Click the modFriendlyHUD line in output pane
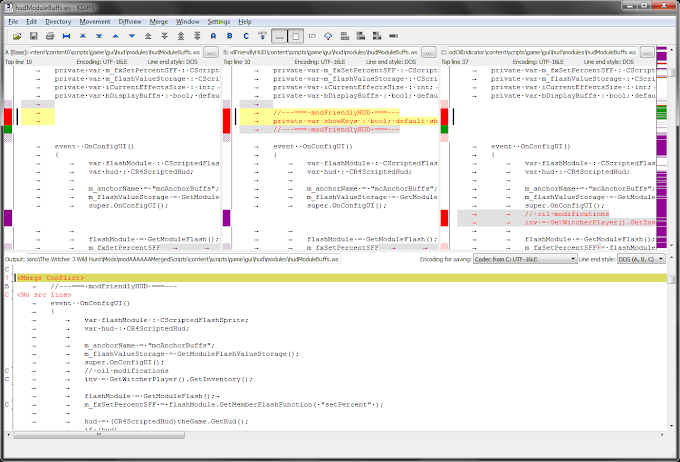680x462 pixels. click(114, 286)
